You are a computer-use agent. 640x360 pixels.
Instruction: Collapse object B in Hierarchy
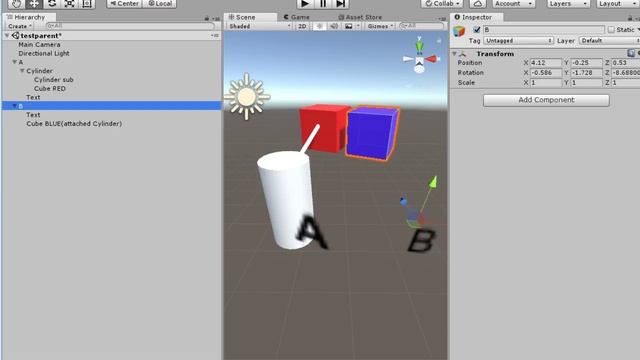pyautogui.click(x=14, y=106)
